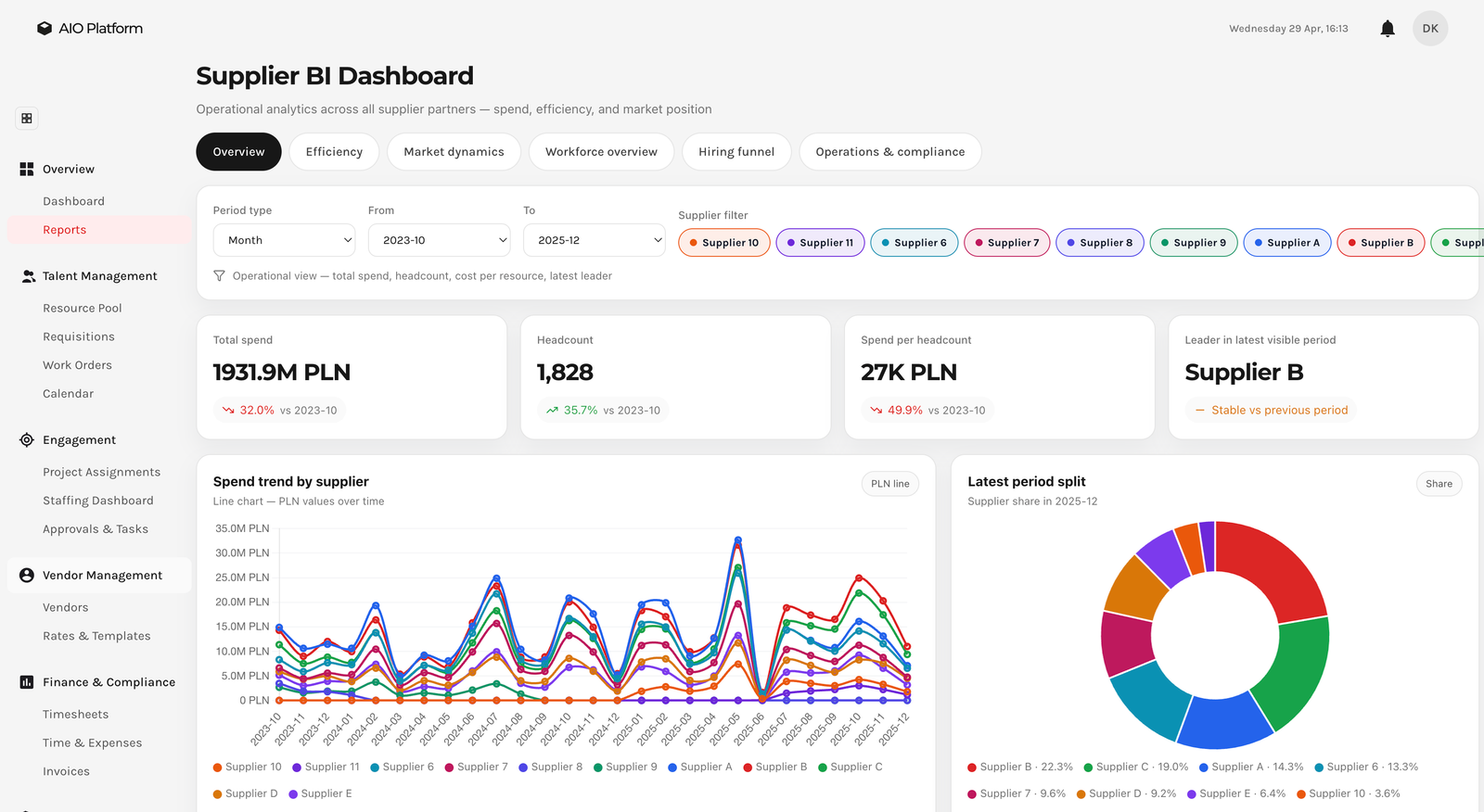This screenshot has width=1484, height=812.
Task: Open Time & Expenses page
Action: 92,743
